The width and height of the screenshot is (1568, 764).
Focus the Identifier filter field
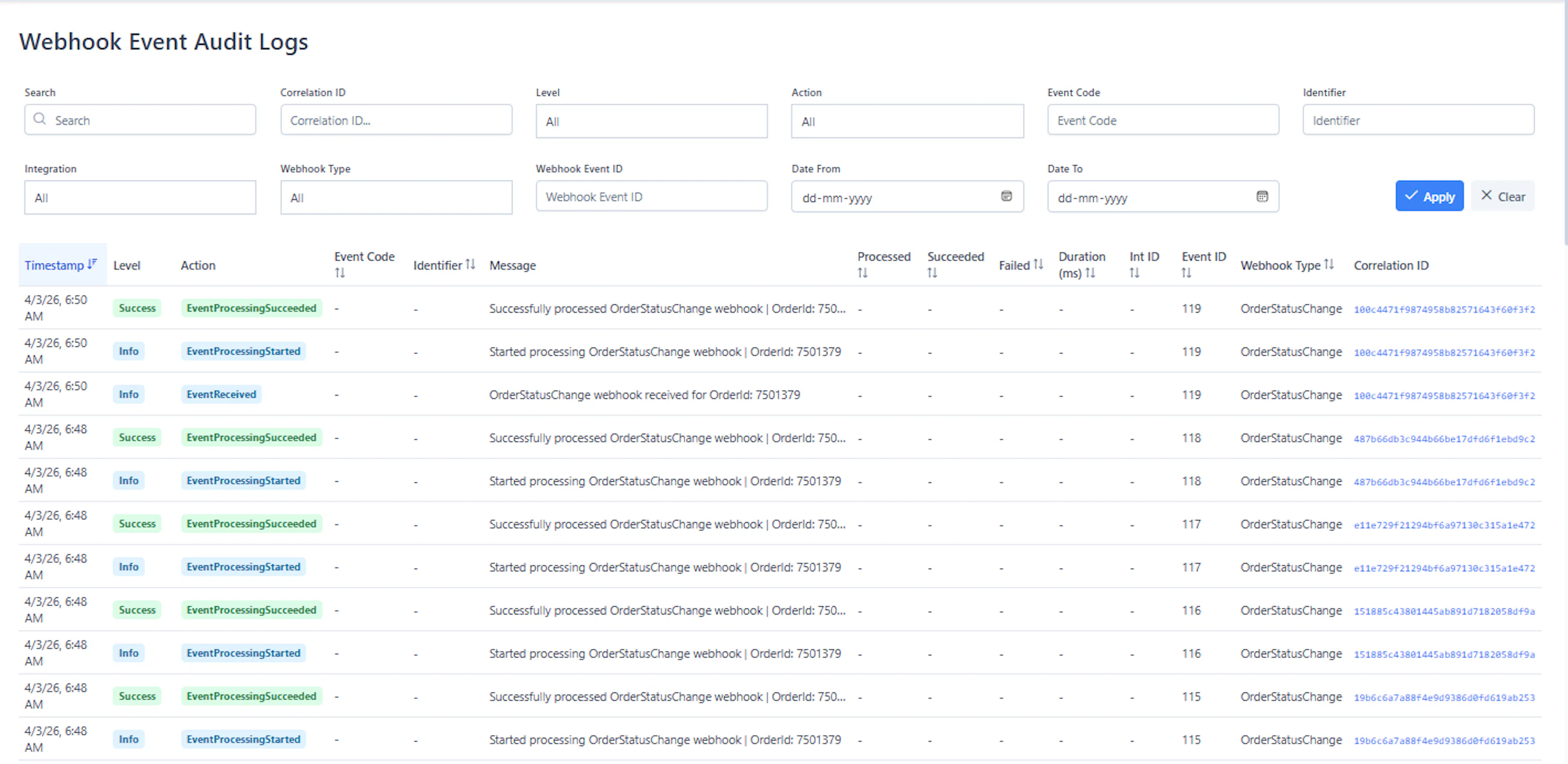1418,119
